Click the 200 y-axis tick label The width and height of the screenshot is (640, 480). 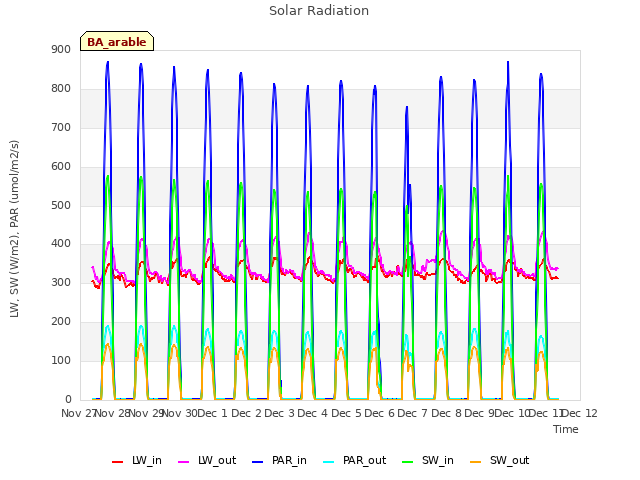point(61,322)
